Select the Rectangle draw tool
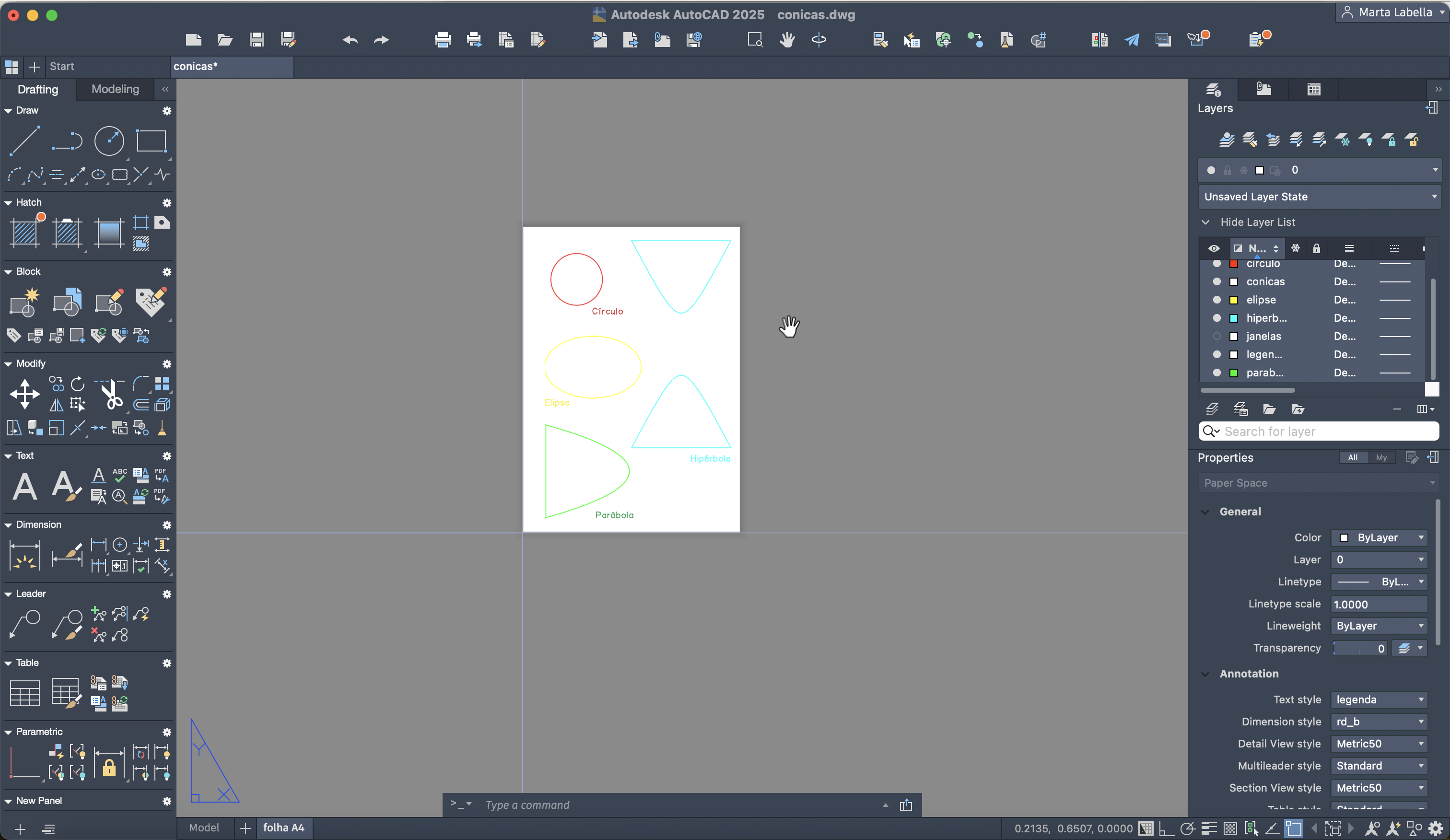The width and height of the screenshot is (1450, 840). click(152, 141)
